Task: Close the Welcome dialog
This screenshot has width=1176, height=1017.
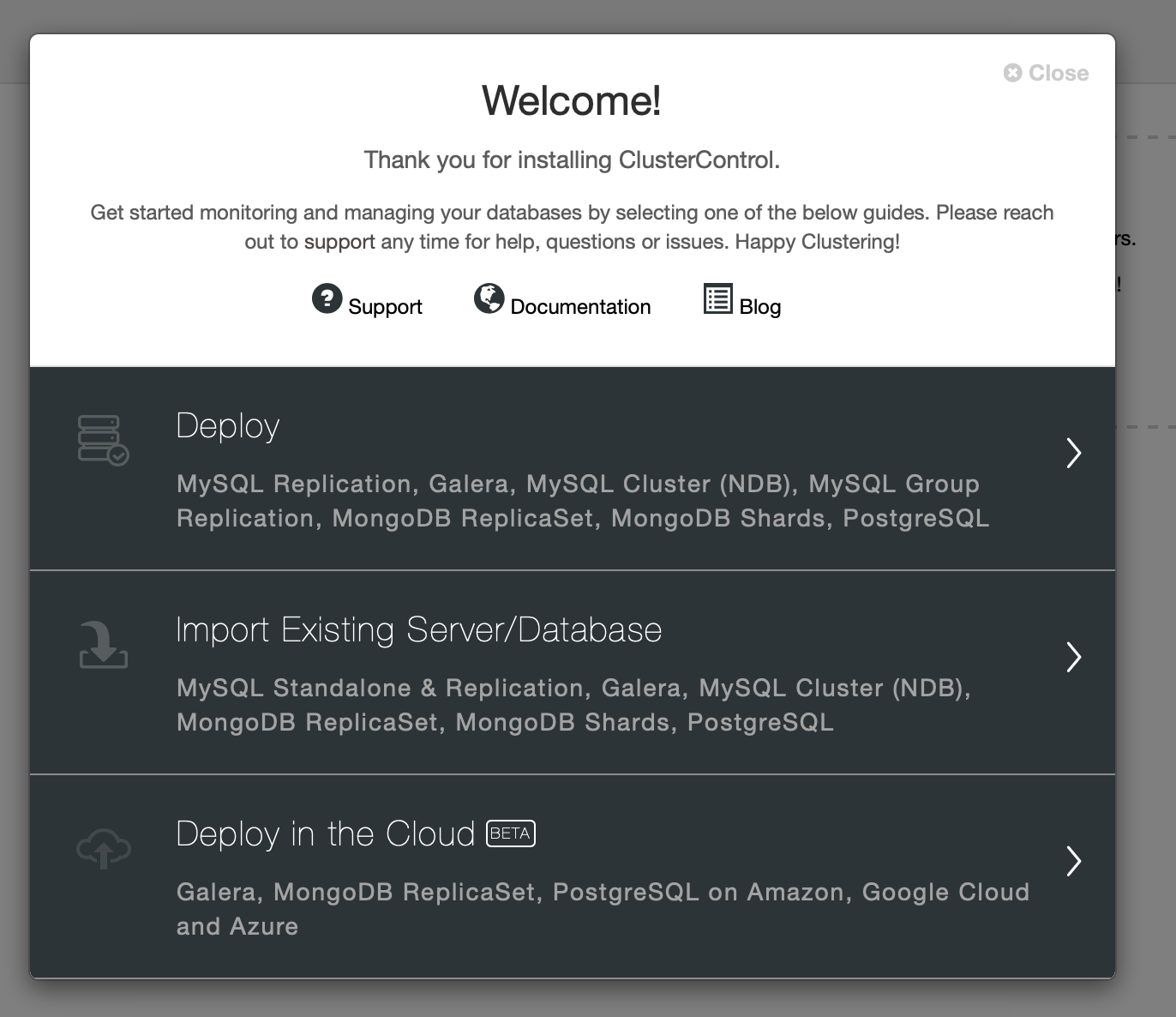Action: click(x=1047, y=73)
